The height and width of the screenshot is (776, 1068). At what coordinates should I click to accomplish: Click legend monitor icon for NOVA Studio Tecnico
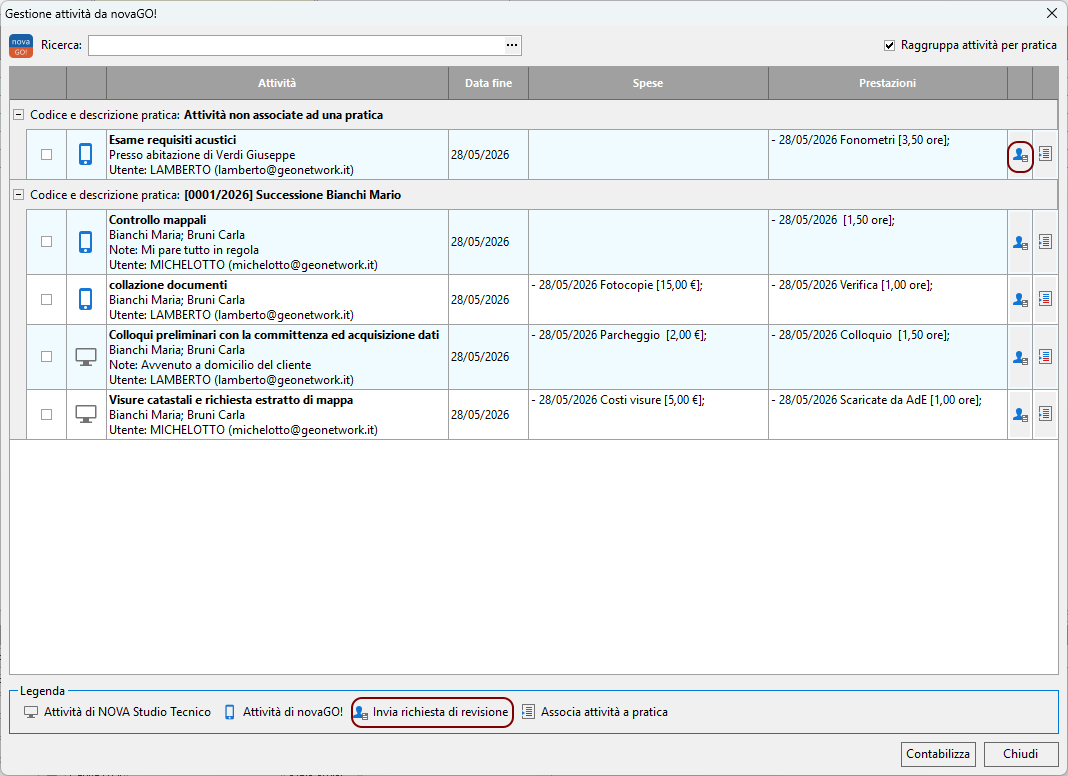pos(31,712)
